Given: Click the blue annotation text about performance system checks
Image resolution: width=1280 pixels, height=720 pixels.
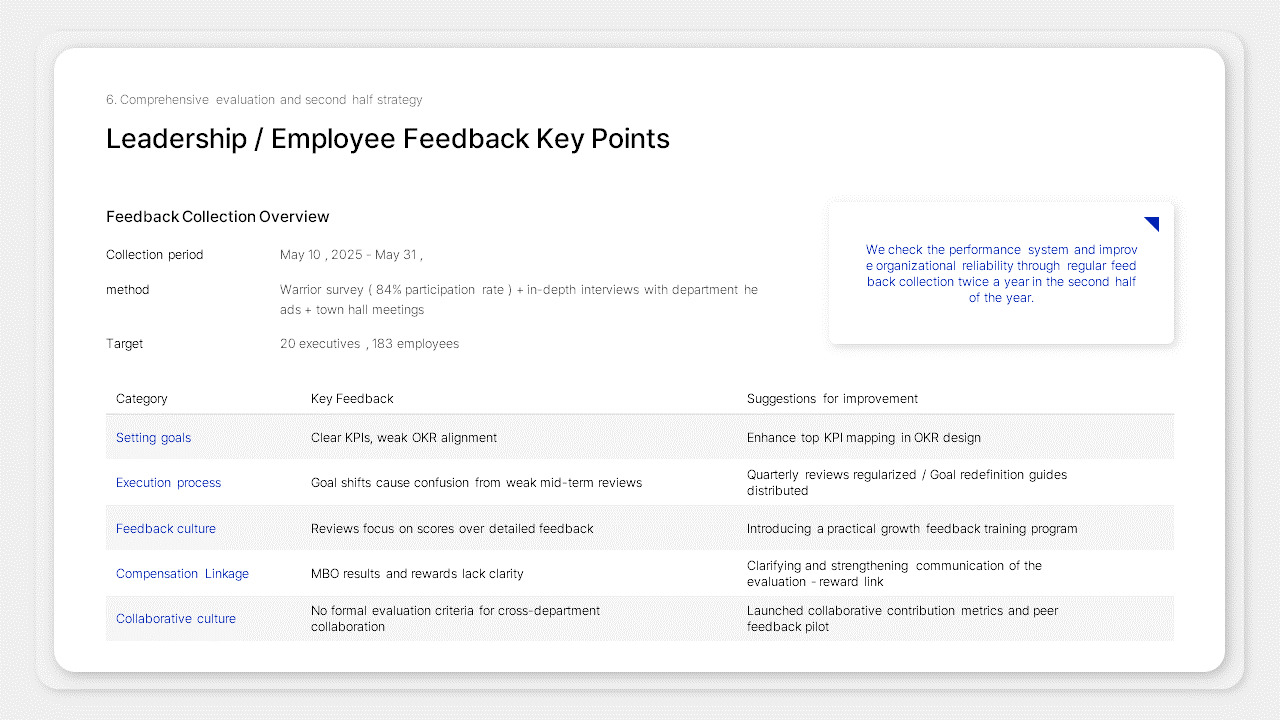Looking at the screenshot, I should (1002, 273).
